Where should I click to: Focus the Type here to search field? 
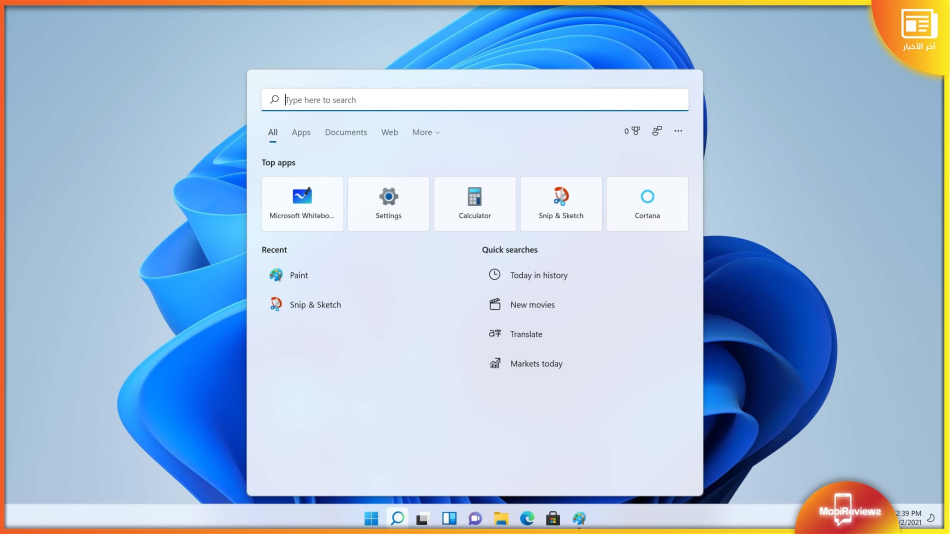475,99
